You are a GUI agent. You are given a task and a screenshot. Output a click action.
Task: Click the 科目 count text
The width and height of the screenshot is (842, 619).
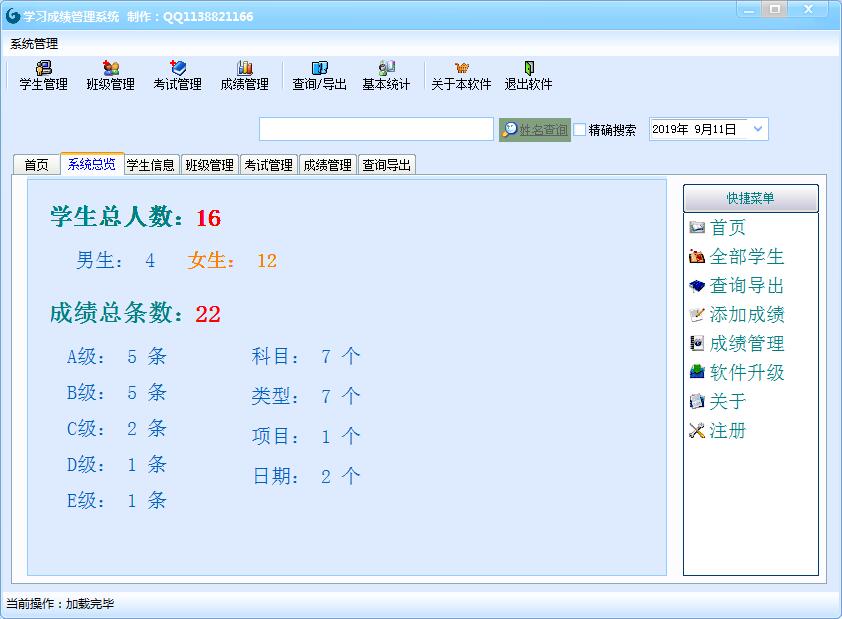click(x=306, y=356)
